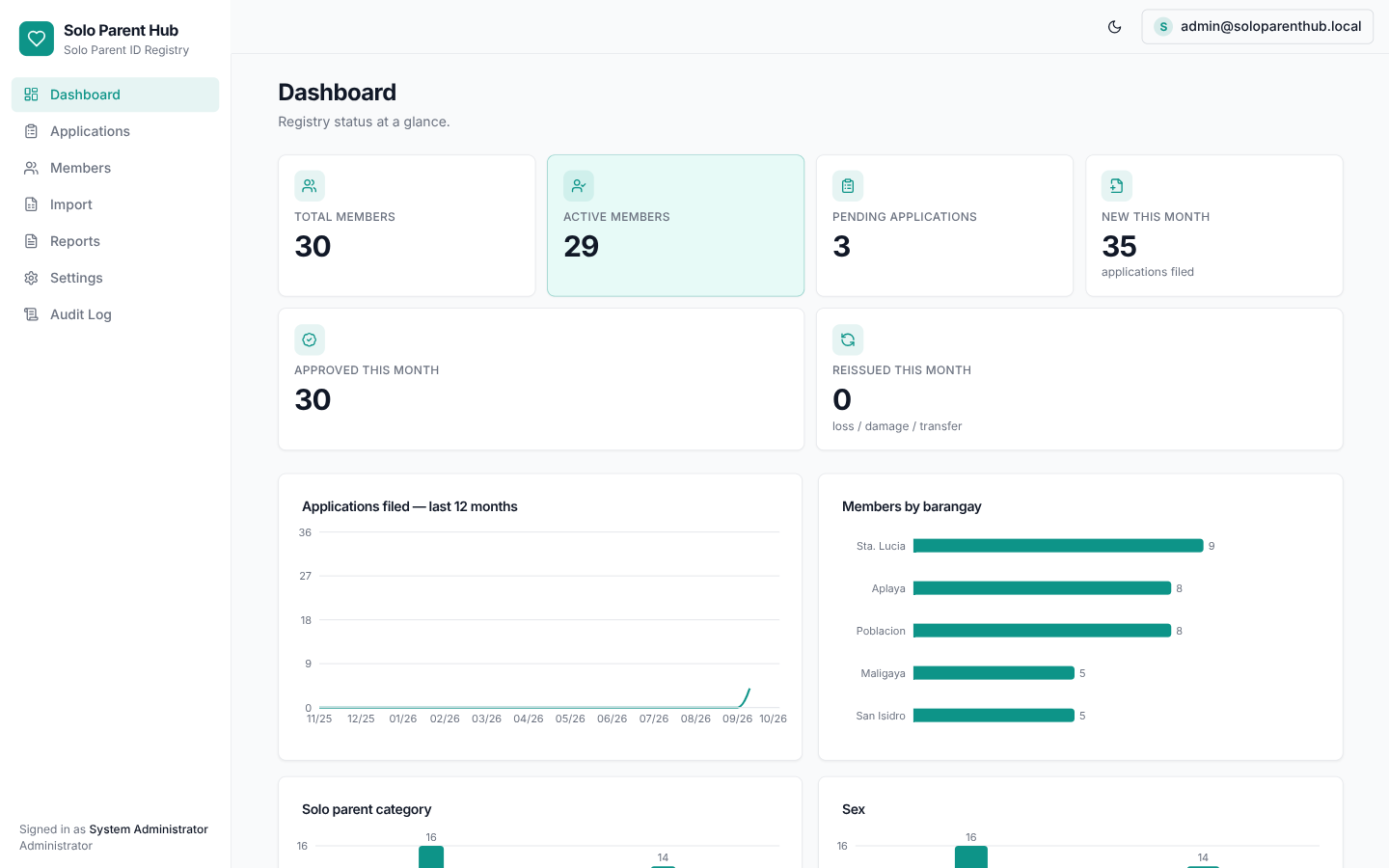Open Settings from the sidebar
The image size is (1389, 868).
pos(115,278)
